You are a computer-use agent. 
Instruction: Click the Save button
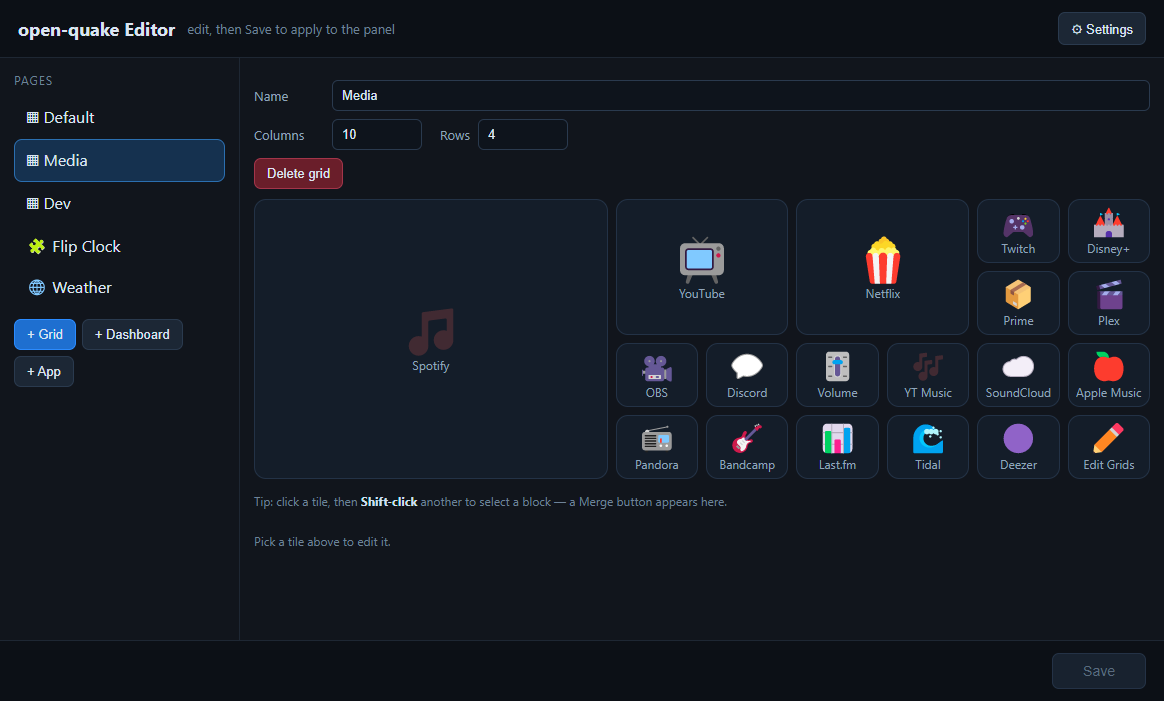(x=1099, y=671)
